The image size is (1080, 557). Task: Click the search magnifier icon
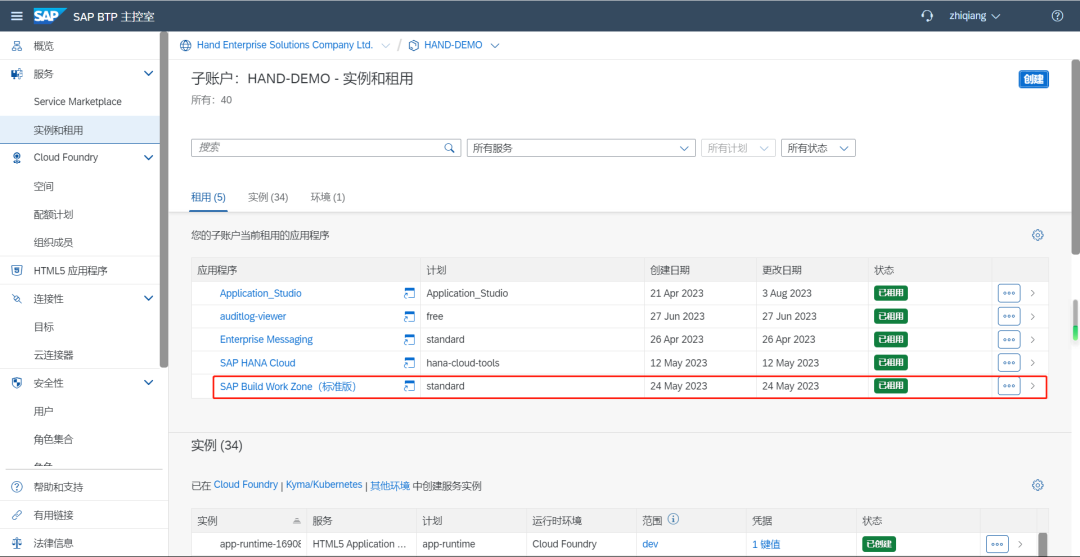click(x=449, y=148)
